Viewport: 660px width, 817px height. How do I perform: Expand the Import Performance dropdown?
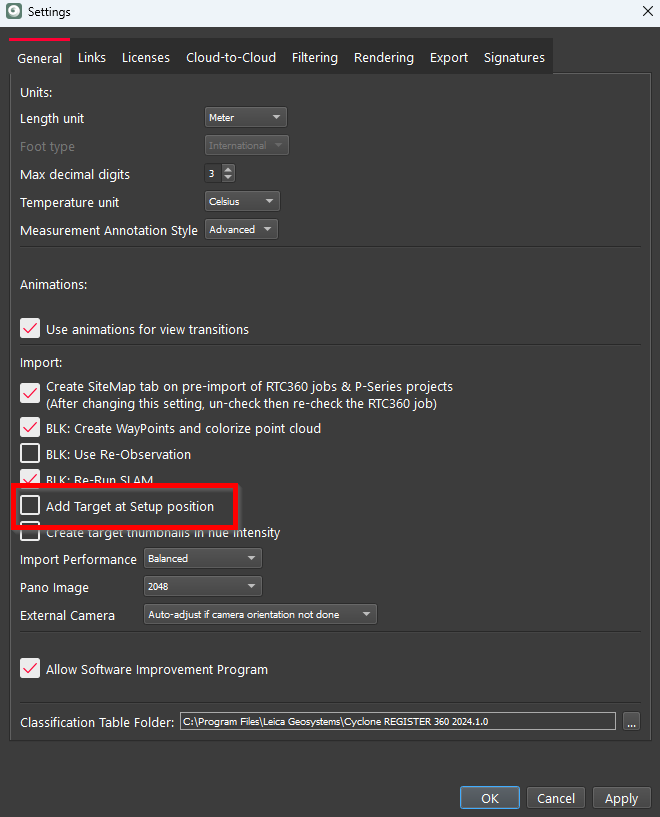[x=203, y=558]
